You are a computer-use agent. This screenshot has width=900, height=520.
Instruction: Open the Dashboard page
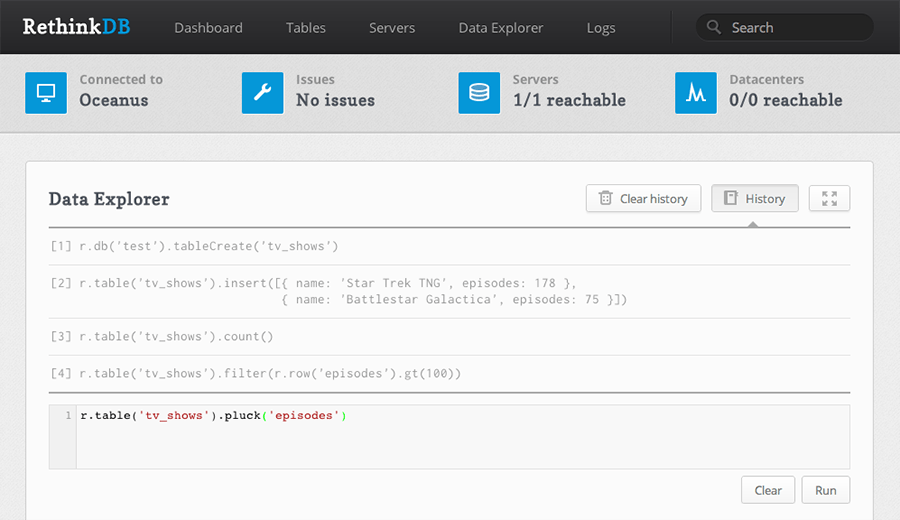point(208,28)
